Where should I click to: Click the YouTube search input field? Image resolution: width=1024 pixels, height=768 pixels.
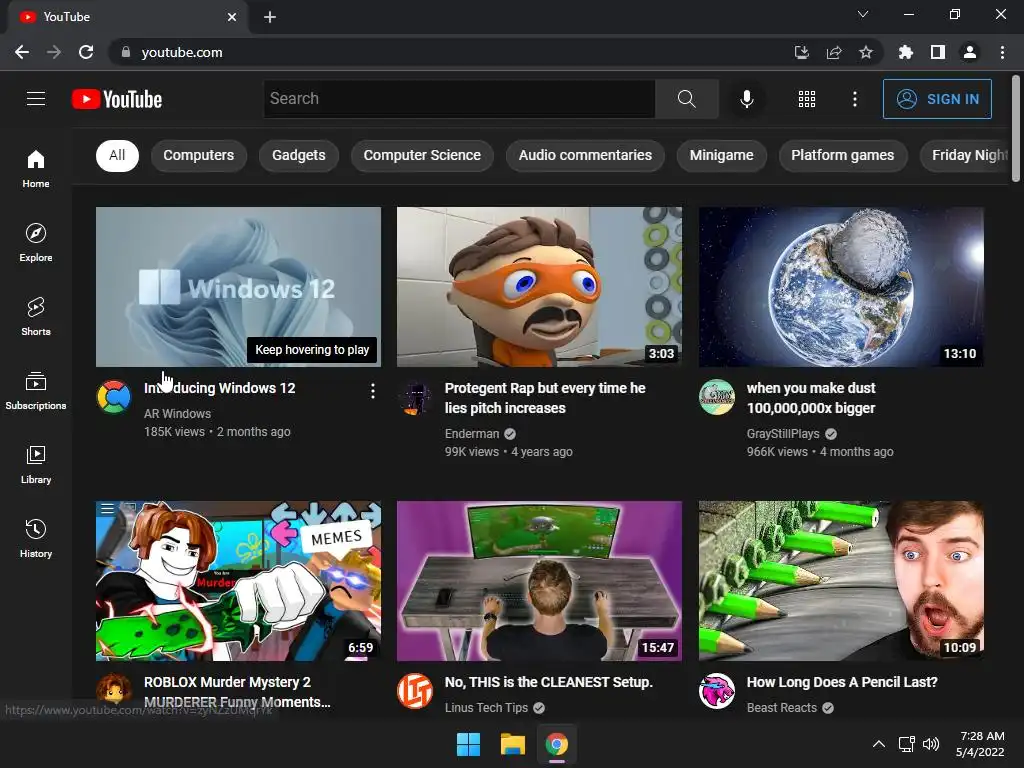[x=459, y=99]
